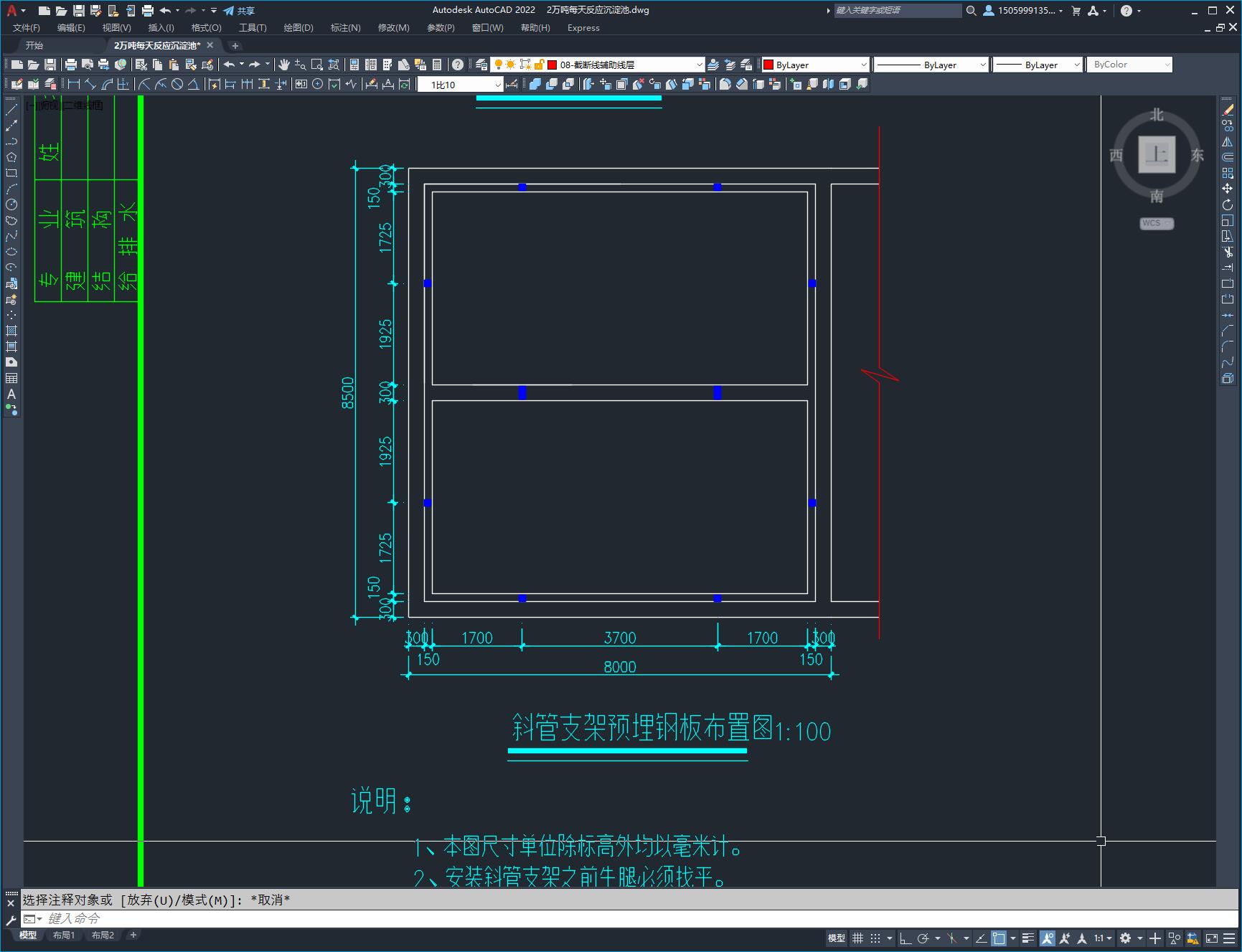
Task: Toggle drawing grid display
Action: (x=857, y=938)
